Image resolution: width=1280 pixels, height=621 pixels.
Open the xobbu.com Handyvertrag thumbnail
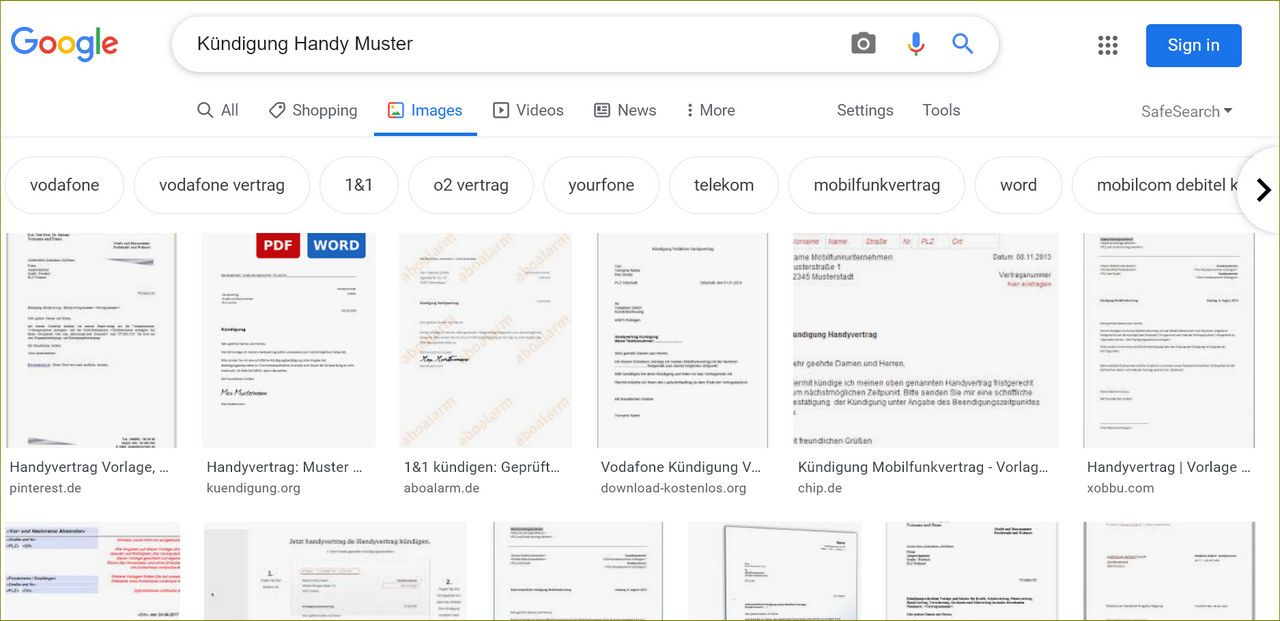(x=1169, y=340)
